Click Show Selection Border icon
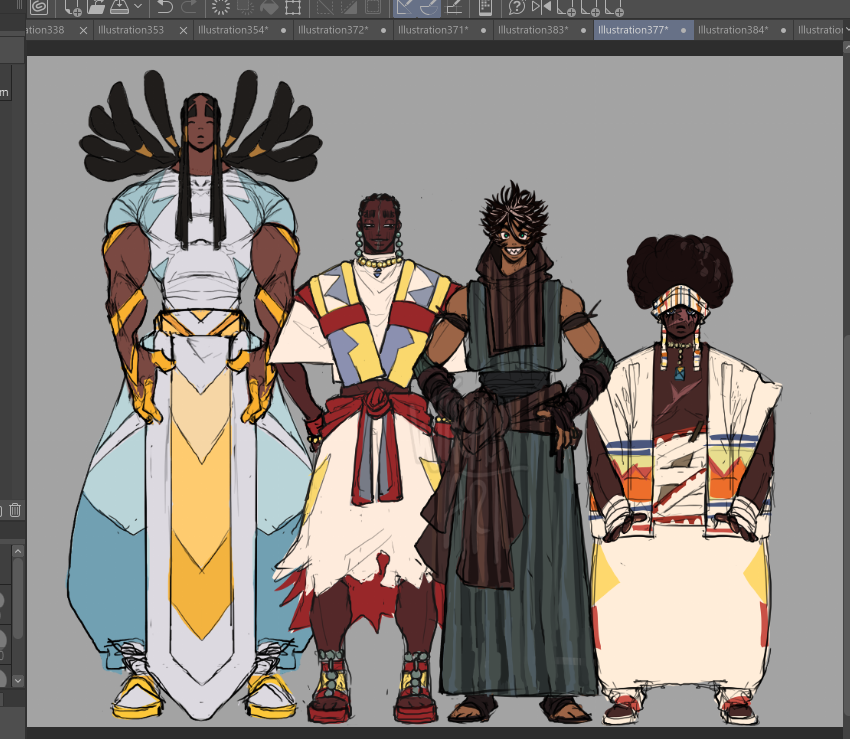Viewport: 850px width, 739px height. [x=373, y=7]
